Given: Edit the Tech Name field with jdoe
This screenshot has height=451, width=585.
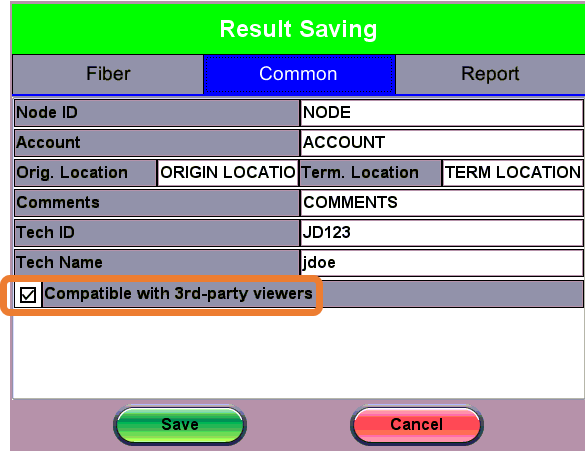Looking at the screenshot, I should [x=442, y=263].
